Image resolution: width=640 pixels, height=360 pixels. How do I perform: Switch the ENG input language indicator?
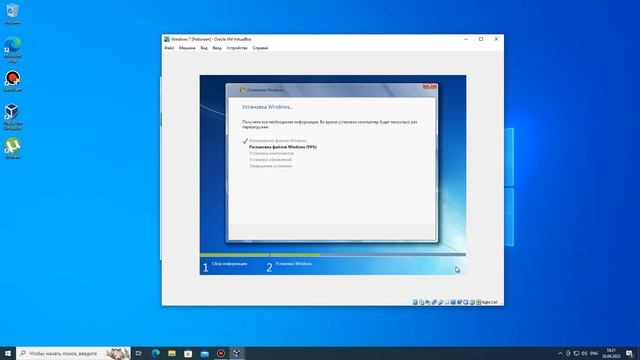594,353
